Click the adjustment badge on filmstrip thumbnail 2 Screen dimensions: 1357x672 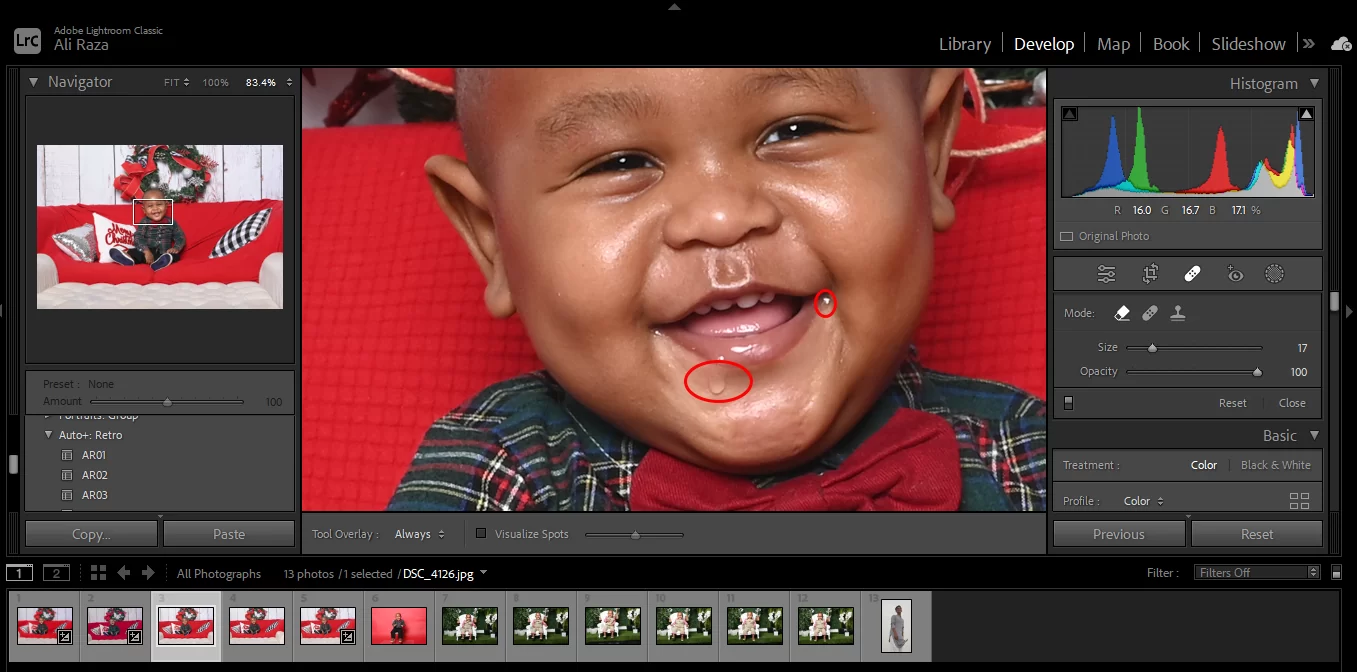[135, 636]
